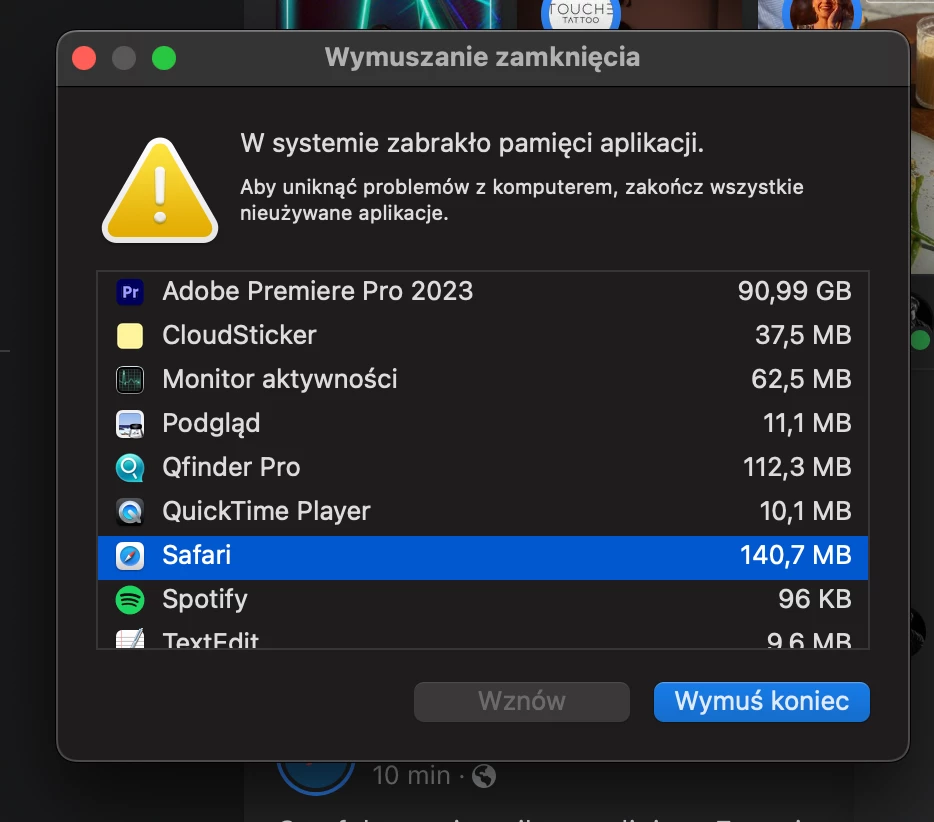The height and width of the screenshot is (822, 934).
Task: Click the green zoom window button
Action: 164,58
